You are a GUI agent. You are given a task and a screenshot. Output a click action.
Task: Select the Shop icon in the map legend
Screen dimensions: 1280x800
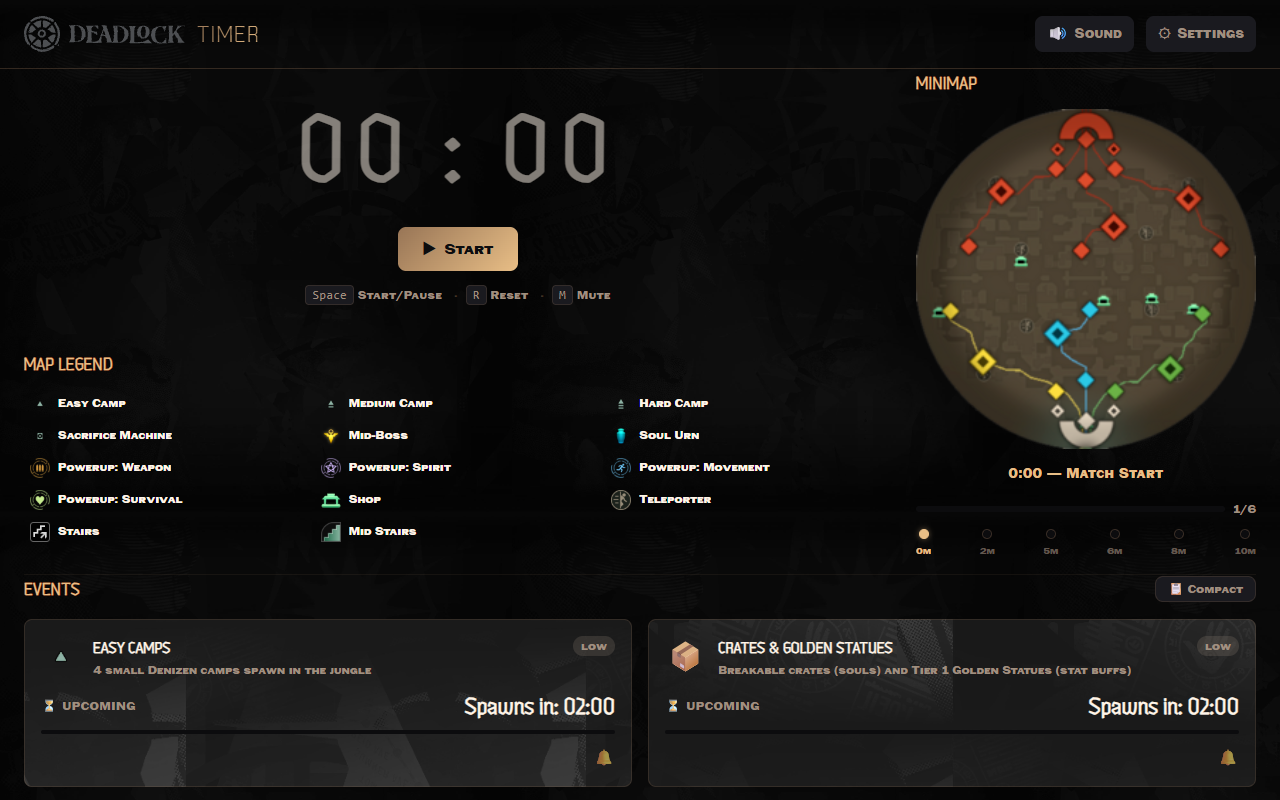click(x=330, y=499)
